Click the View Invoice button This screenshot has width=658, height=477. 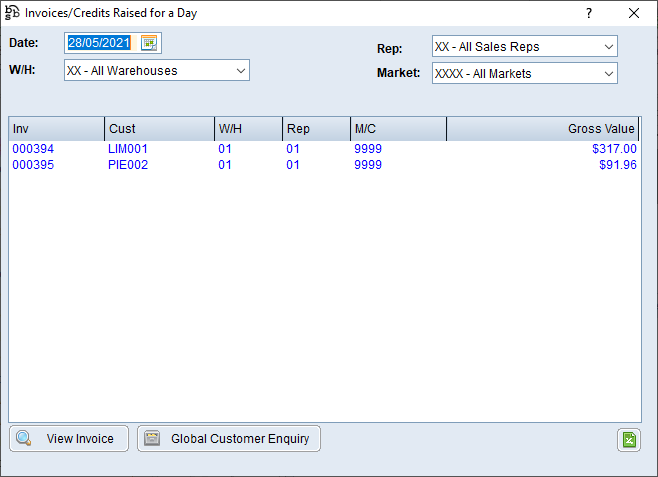[x=69, y=439]
